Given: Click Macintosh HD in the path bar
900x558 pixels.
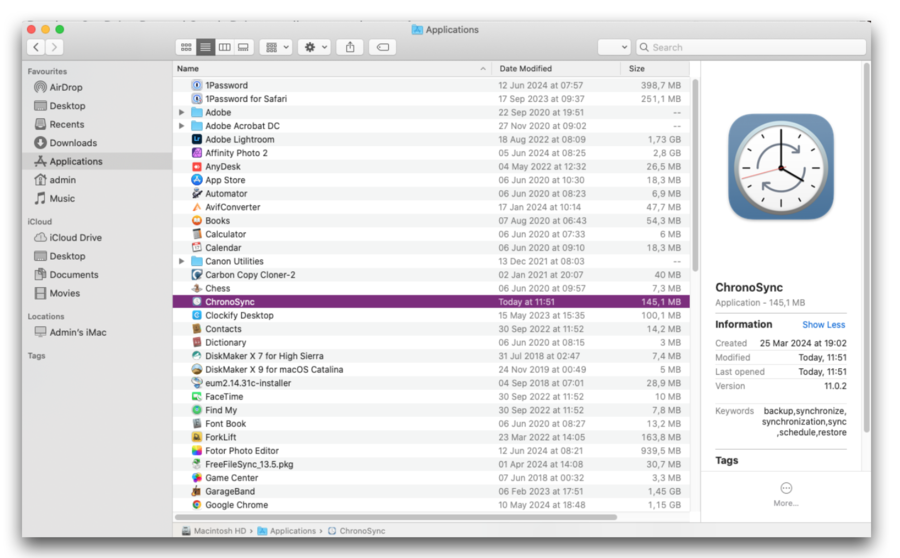Looking at the screenshot, I should coord(214,531).
